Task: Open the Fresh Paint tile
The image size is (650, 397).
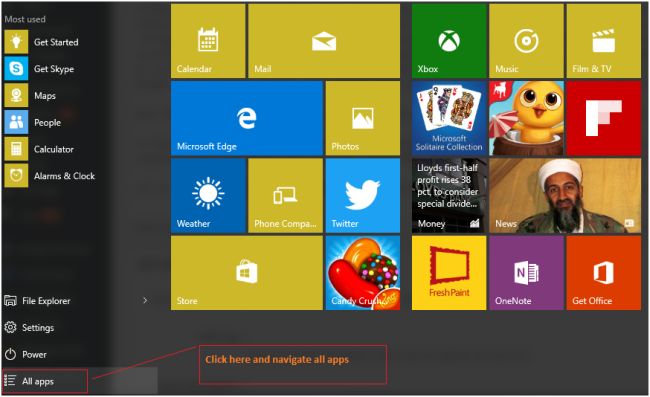Action: click(x=449, y=273)
